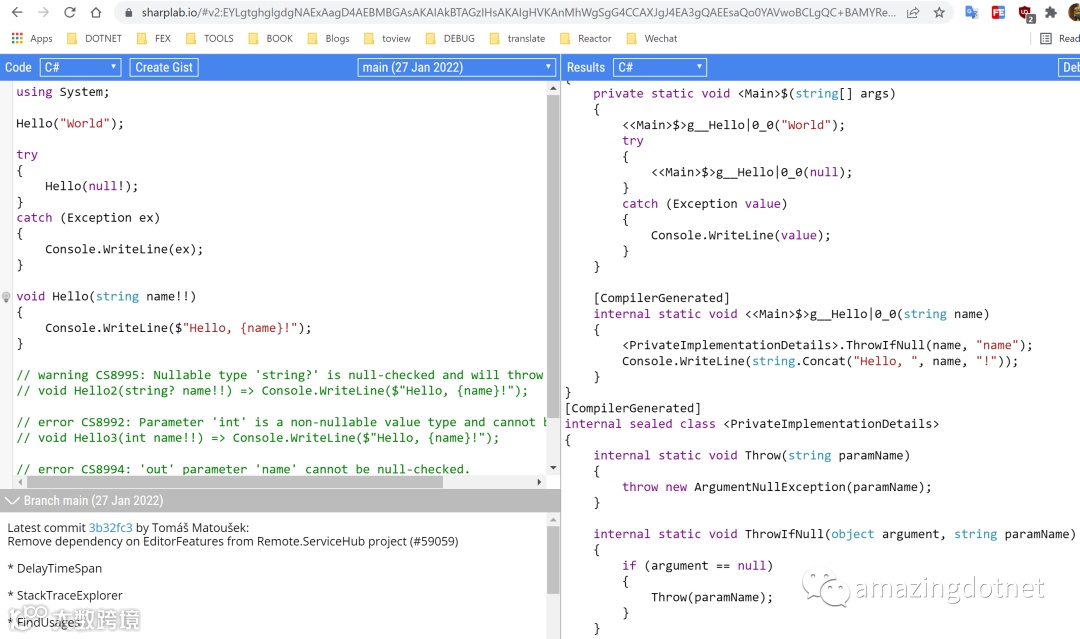The height and width of the screenshot is (639, 1080).
Task: Click 'internal sealed class <PrivateImplementationDetails>' in results
Action: pos(751,424)
